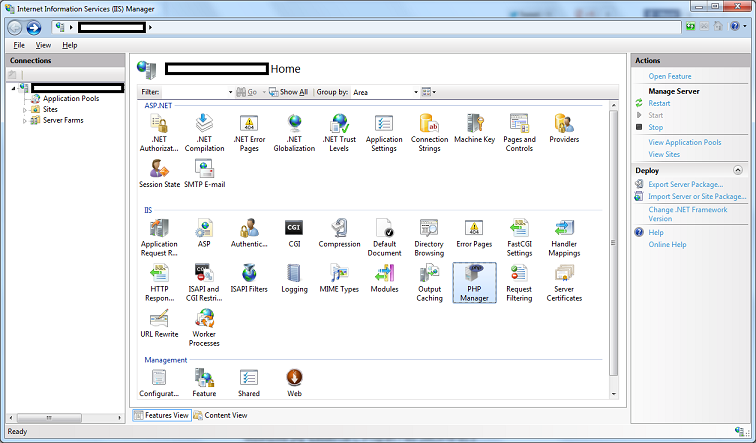Open SMTP E-mail feature
This screenshot has width=756, height=443.
tap(204, 174)
